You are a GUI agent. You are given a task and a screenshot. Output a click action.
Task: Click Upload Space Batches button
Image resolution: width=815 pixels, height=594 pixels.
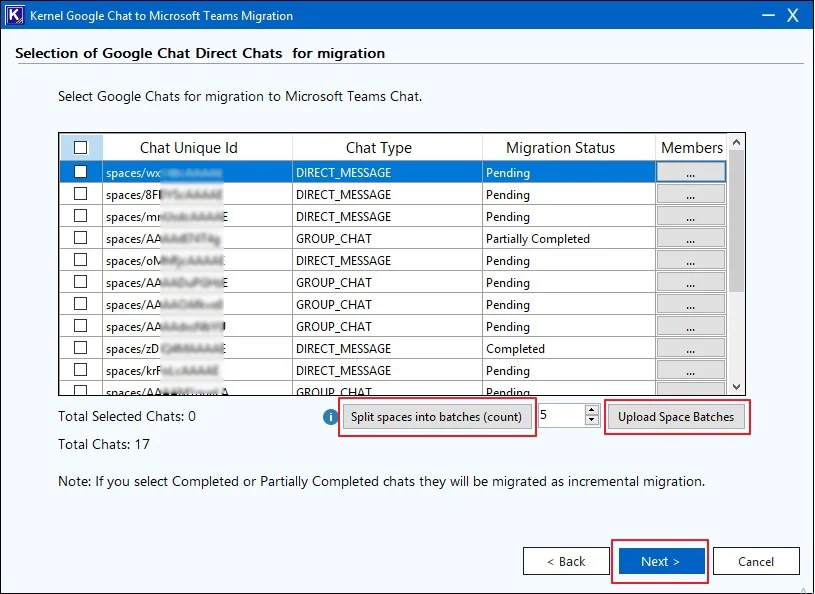click(676, 417)
